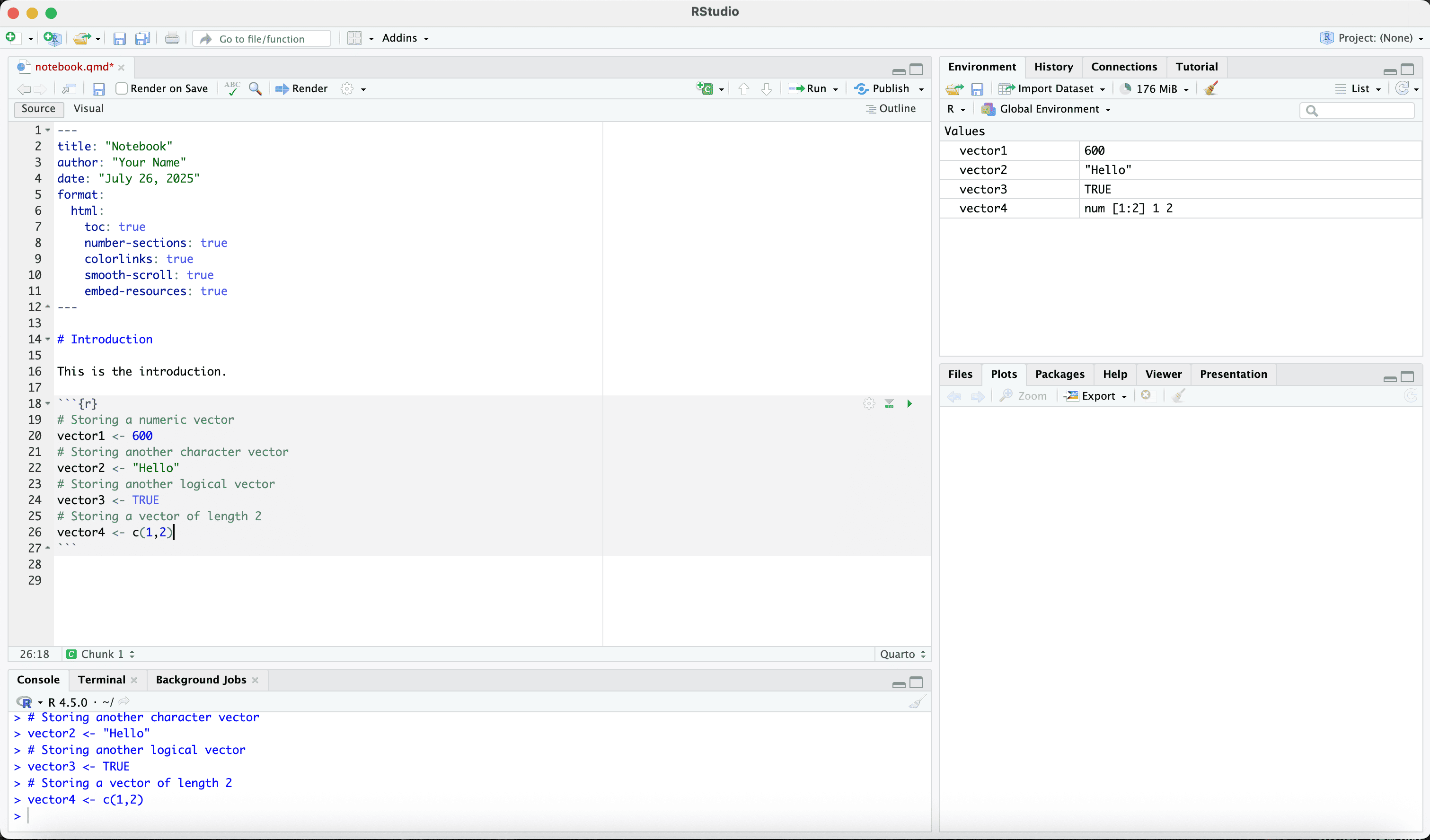Click the spell check ABC icon

click(232, 88)
